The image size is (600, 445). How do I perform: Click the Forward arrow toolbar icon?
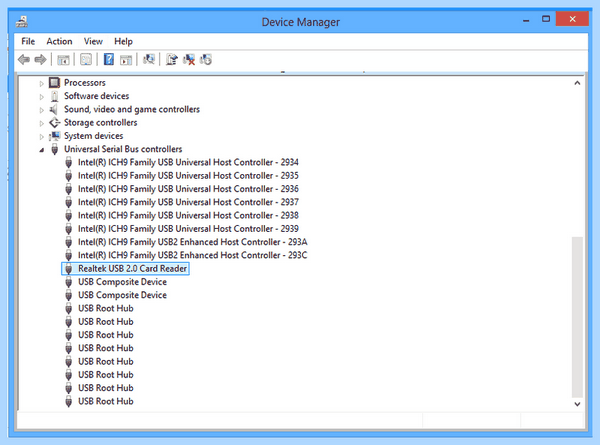pos(41,60)
